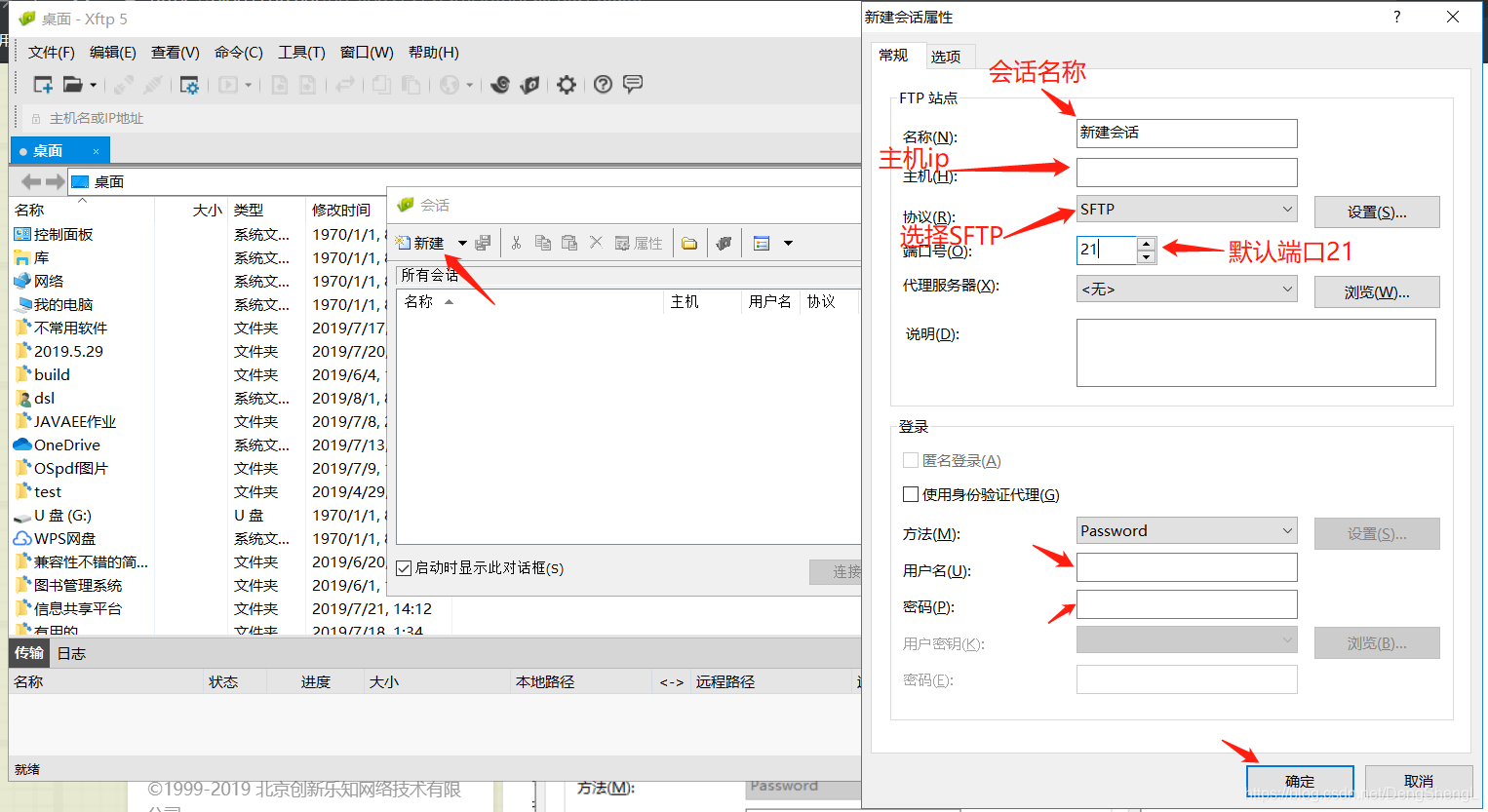The height and width of the screenshot is (812, 1488).
Task: Expand the Open folder dropdown arrow in toolbar
Action: [94, 85]
